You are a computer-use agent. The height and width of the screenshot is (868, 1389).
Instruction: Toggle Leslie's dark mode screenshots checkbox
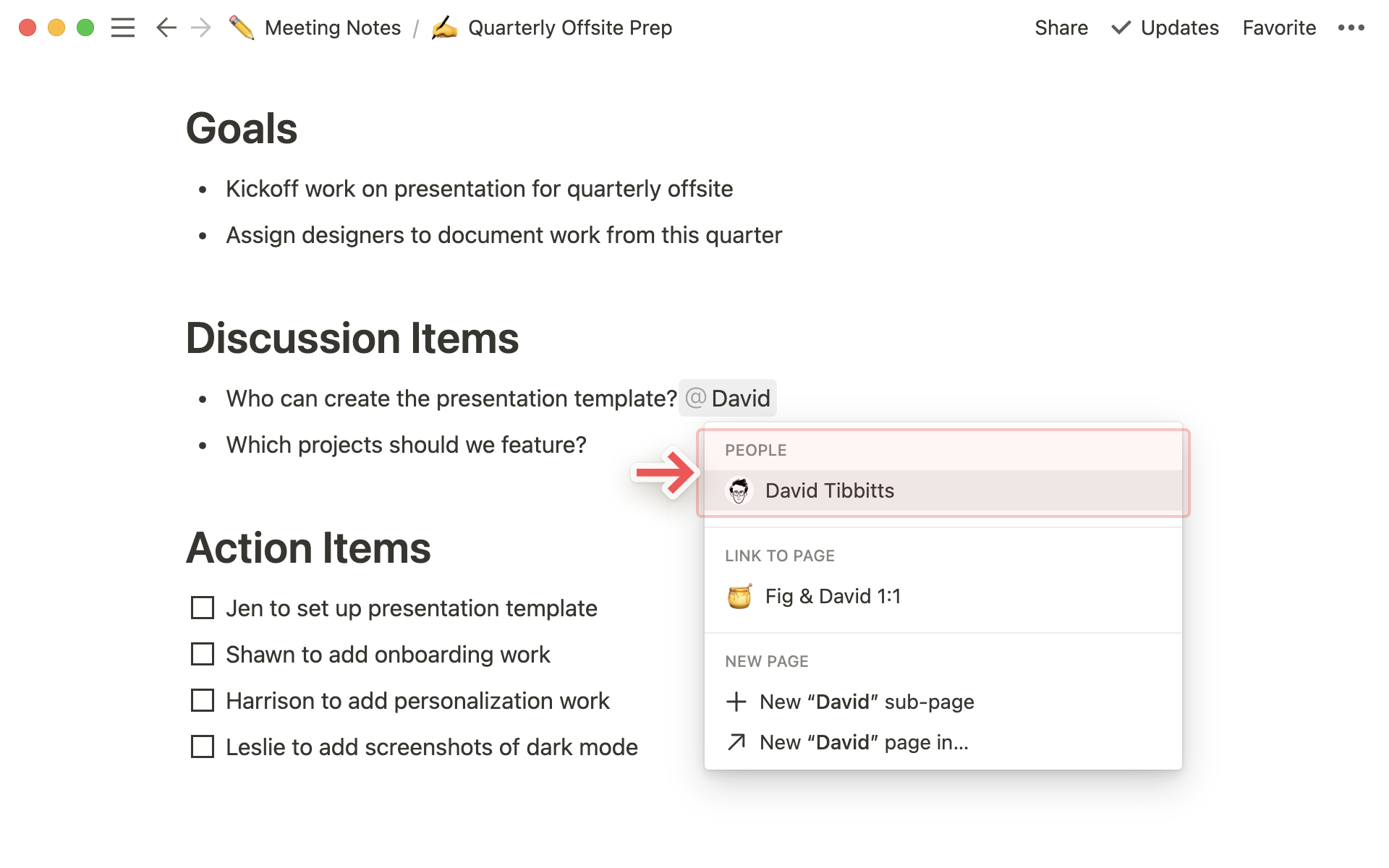[x=203, y=746]
